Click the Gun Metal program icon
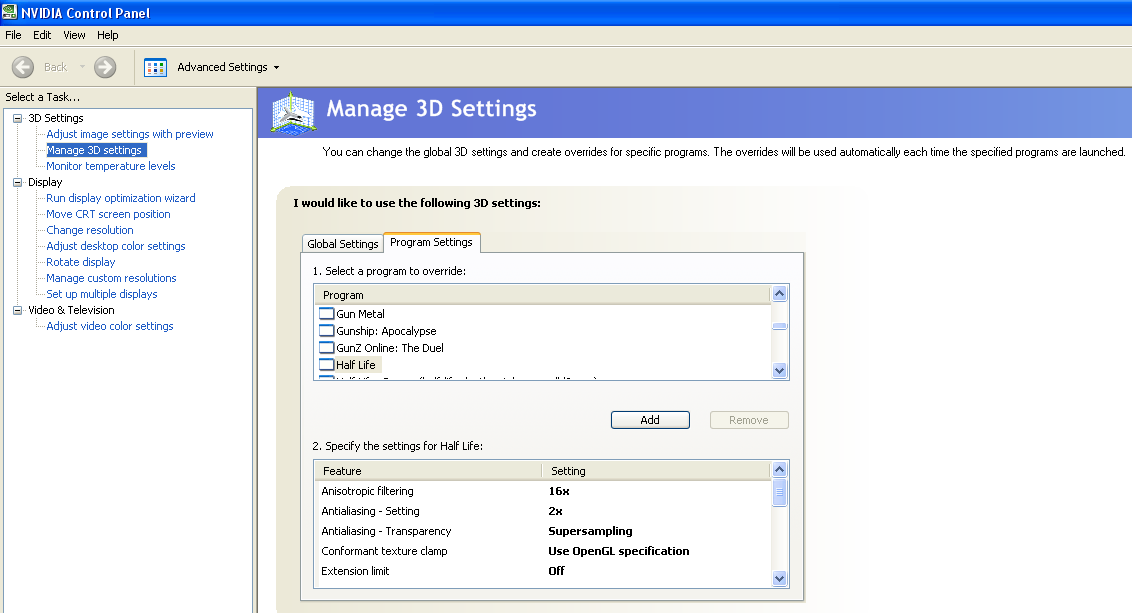This screenshot has height=613, width=1132. pos(326,314)
